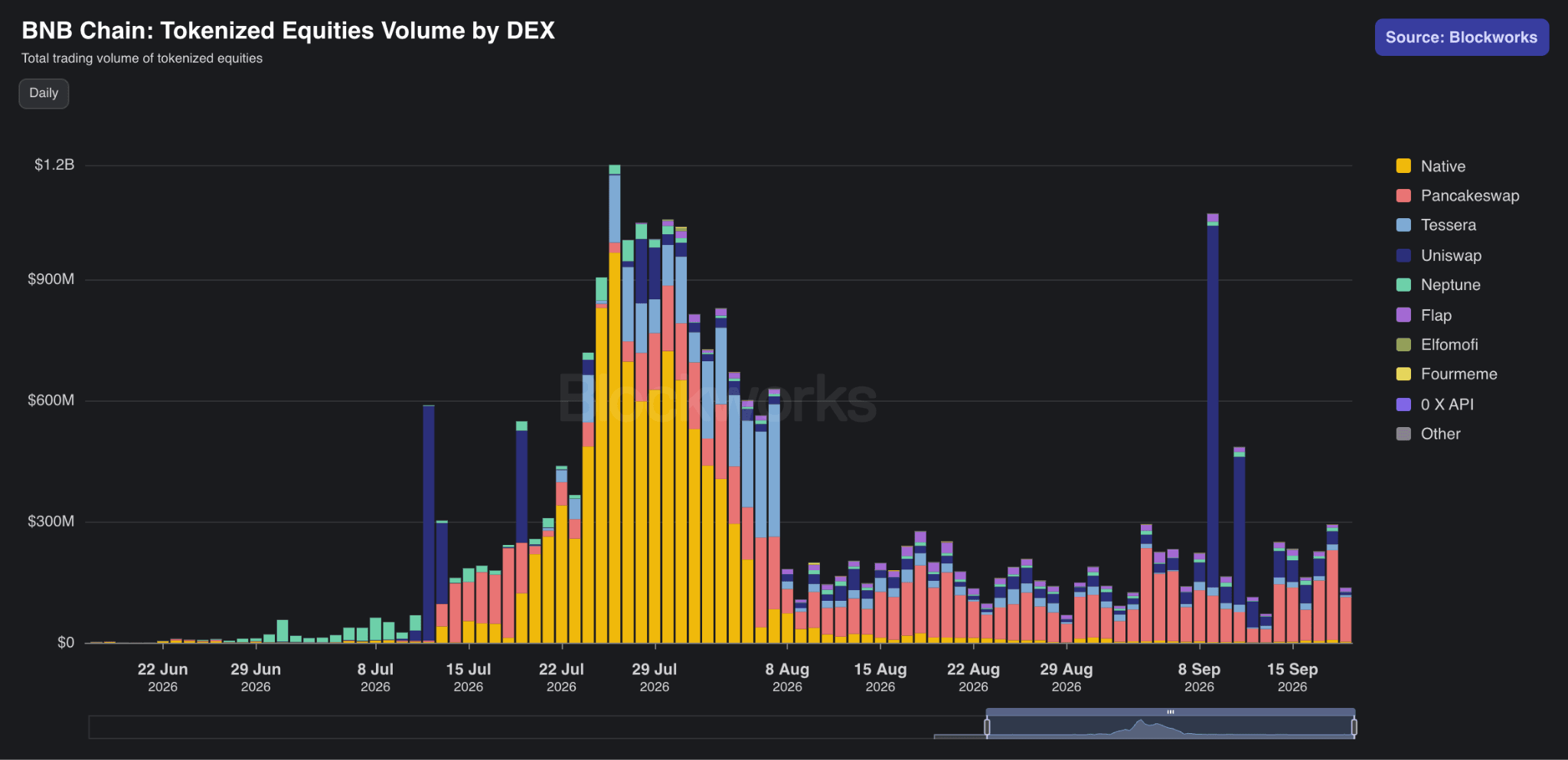Click the right handle of the range slider
The width and height of the screenshot is (1568, 760).
[1354, 726]
